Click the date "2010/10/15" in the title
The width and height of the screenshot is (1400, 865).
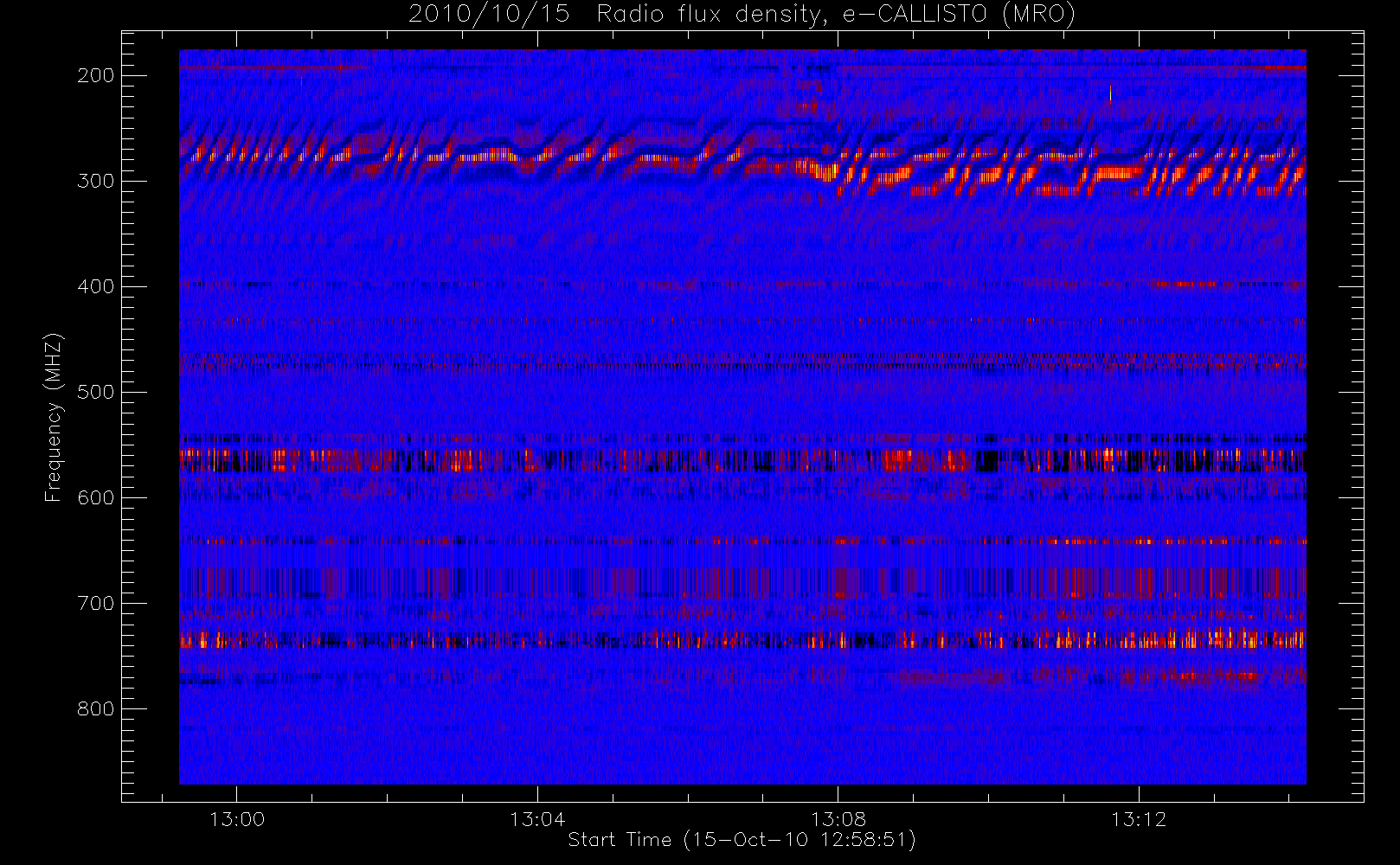point(489,15)
